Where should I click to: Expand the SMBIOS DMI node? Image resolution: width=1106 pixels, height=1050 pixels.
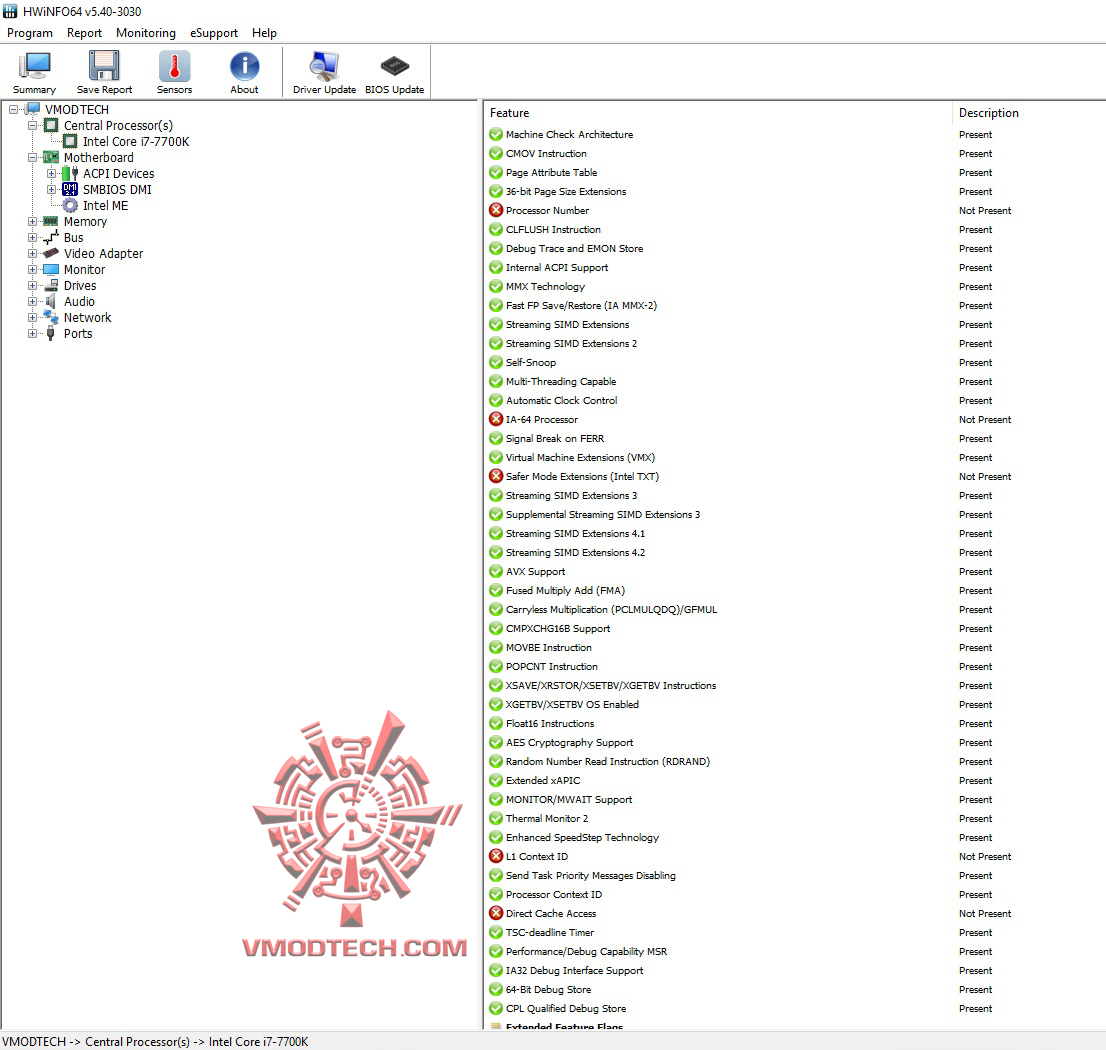click(51, 189)
